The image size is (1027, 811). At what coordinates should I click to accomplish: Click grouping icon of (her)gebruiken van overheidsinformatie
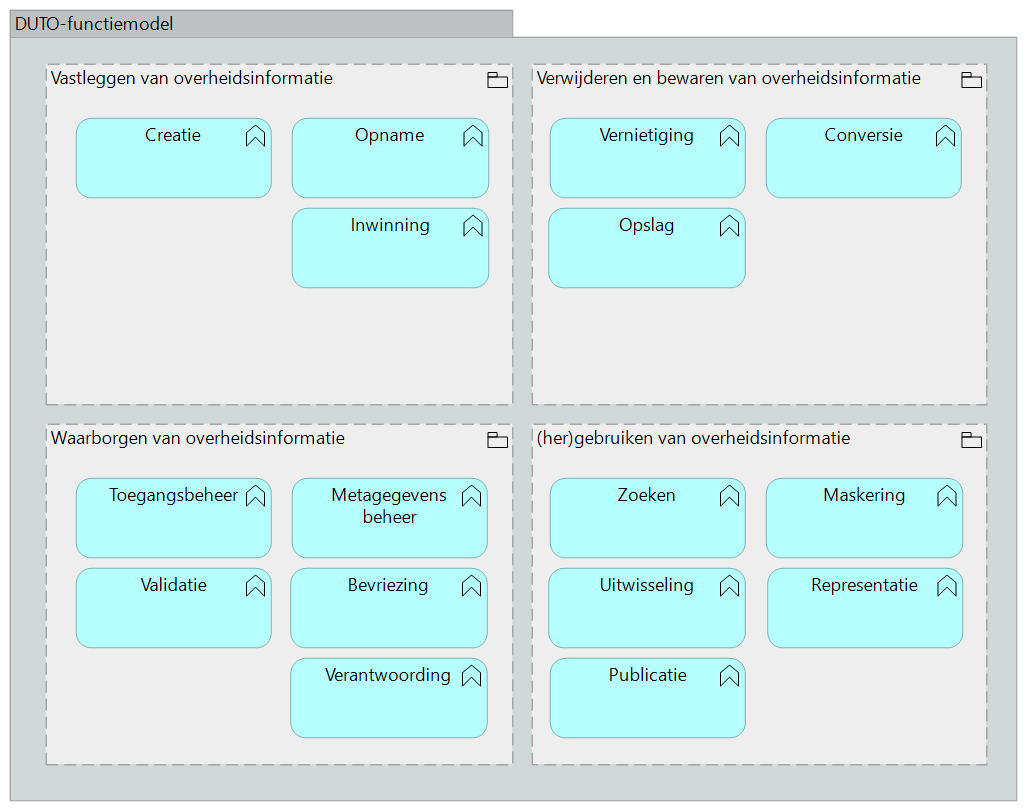click(971, 440)
